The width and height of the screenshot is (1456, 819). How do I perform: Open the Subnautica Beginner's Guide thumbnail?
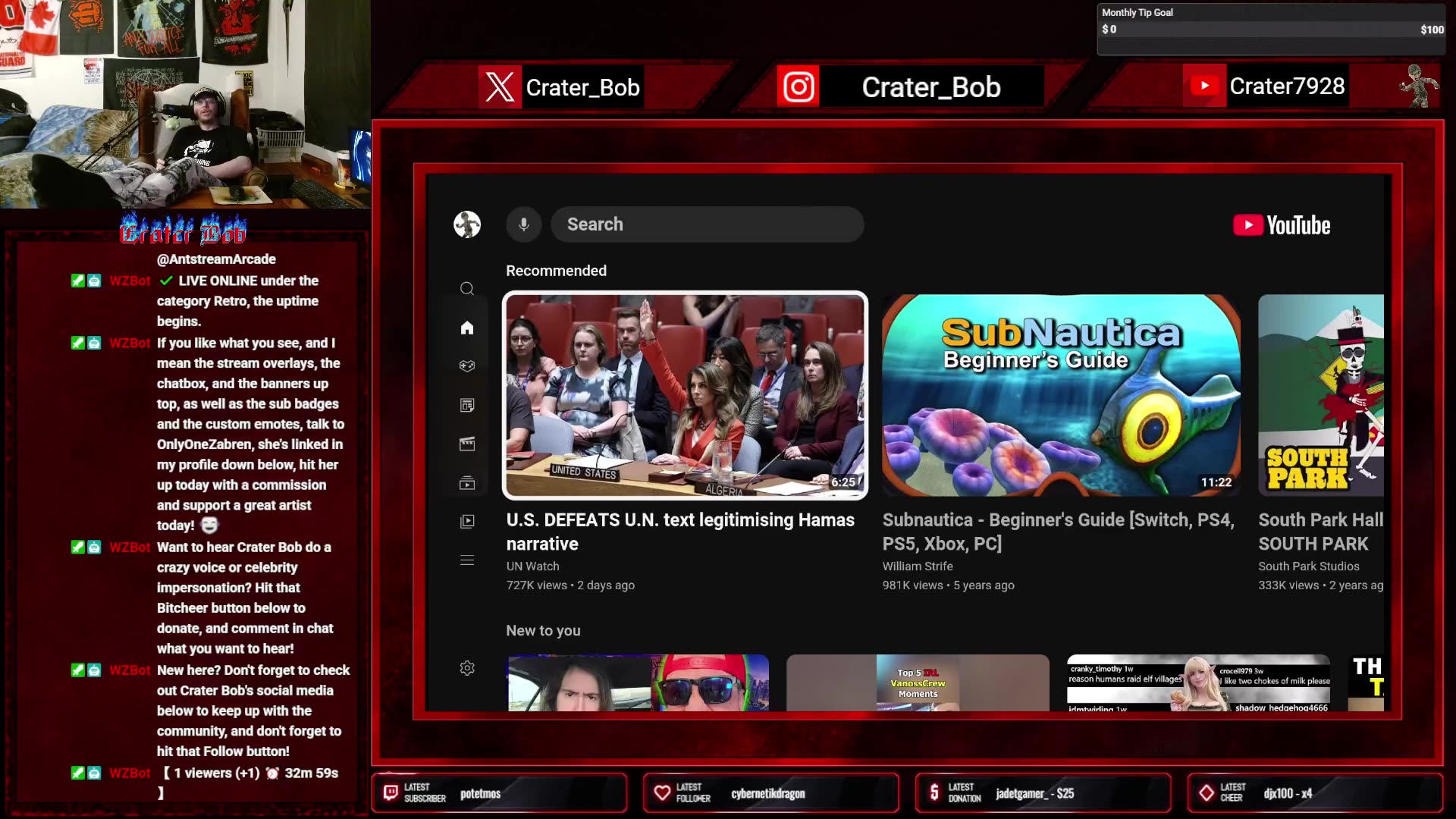[x=1061, y=395]
